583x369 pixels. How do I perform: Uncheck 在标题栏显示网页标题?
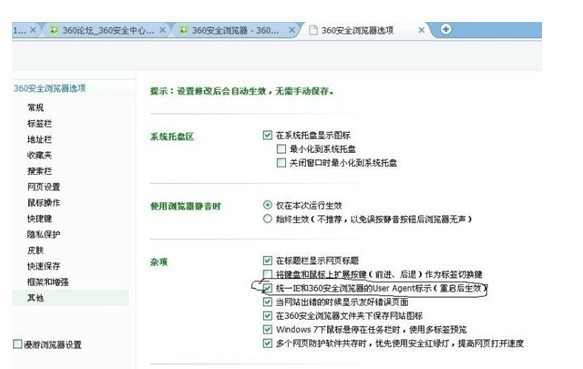pyautogui.click(x=267, y=260)
